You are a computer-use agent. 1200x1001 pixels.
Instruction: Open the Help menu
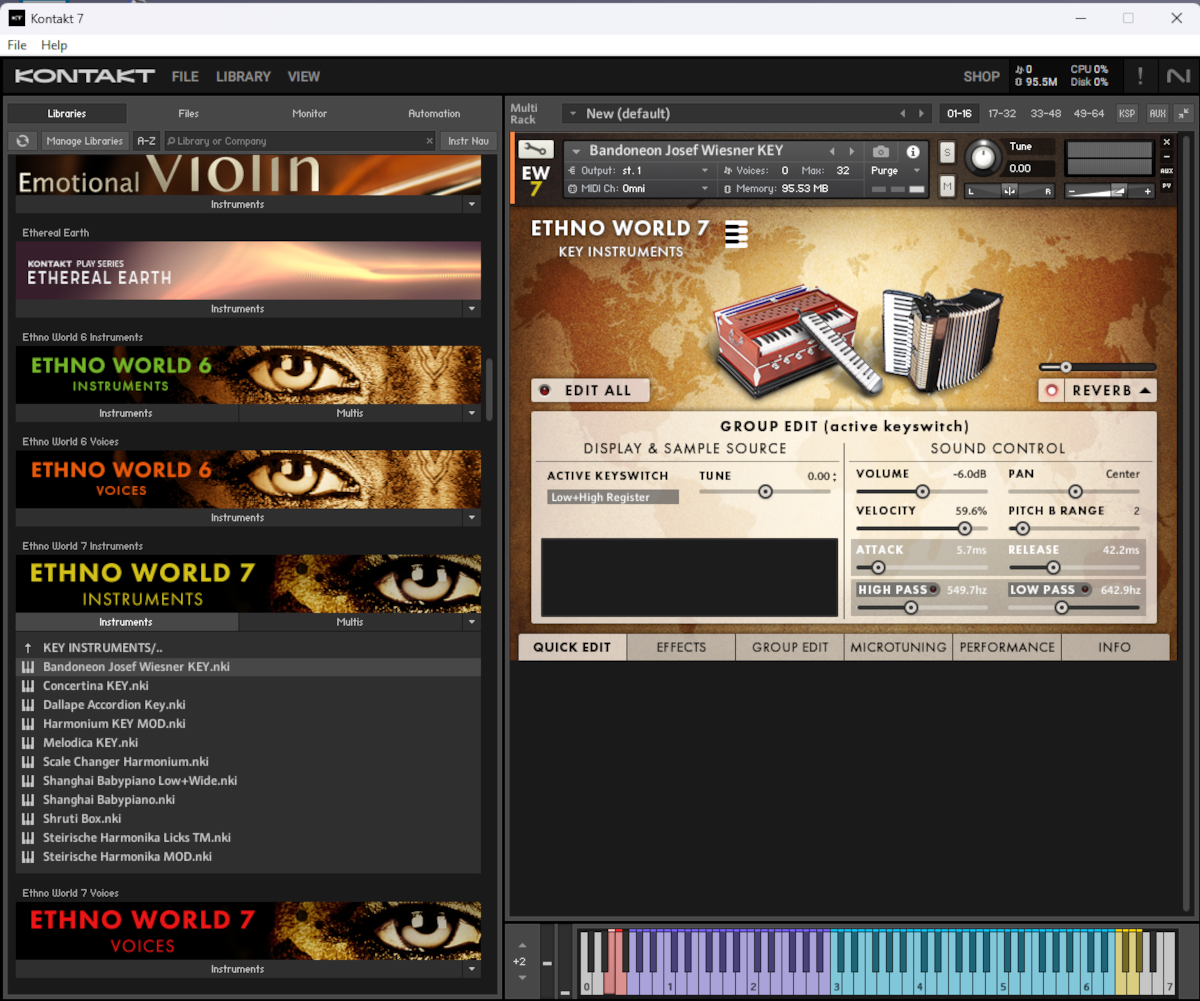click(x=54, y=45)
